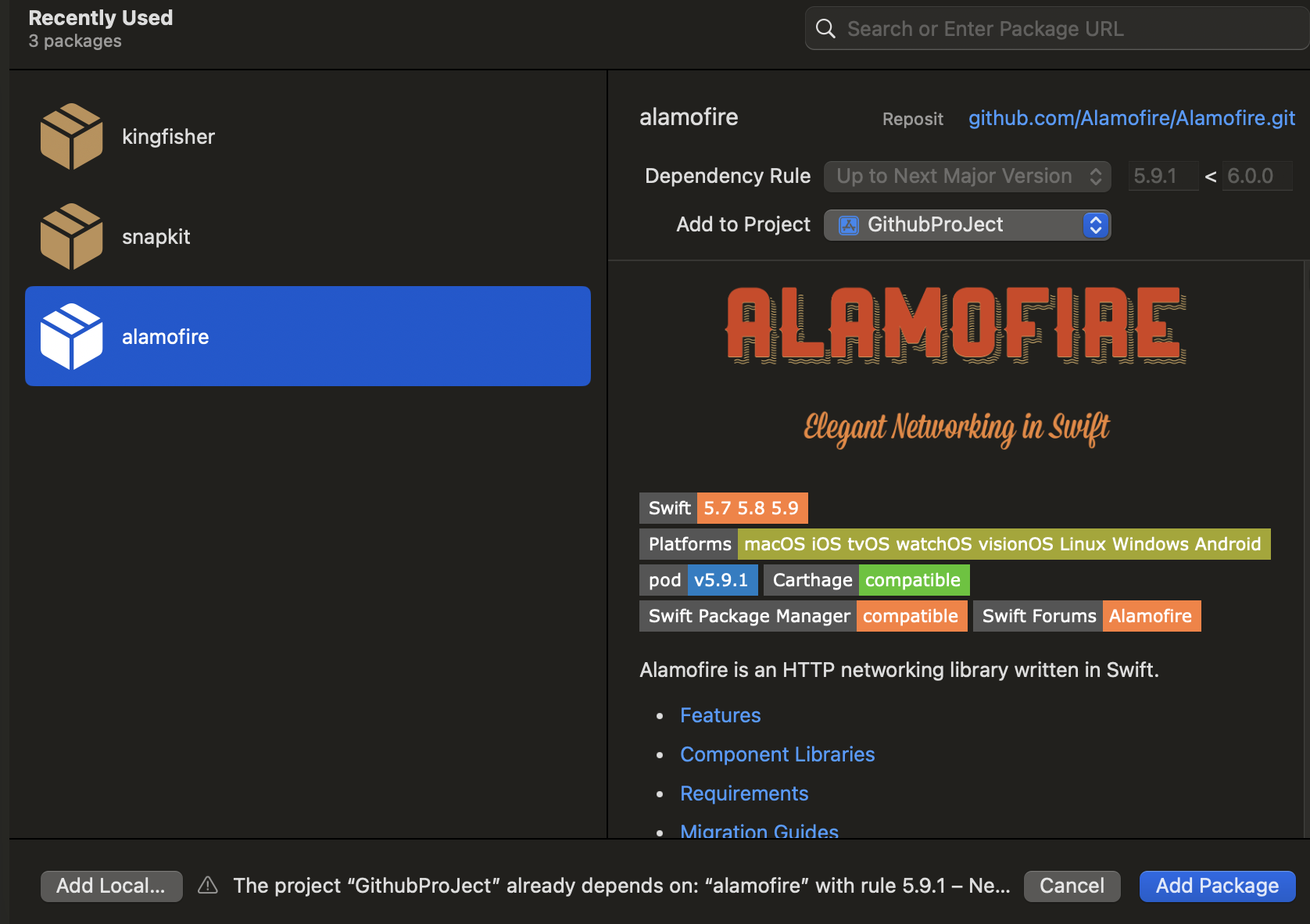
Task: Open the Component Libraries link
Action: [777, 754]
